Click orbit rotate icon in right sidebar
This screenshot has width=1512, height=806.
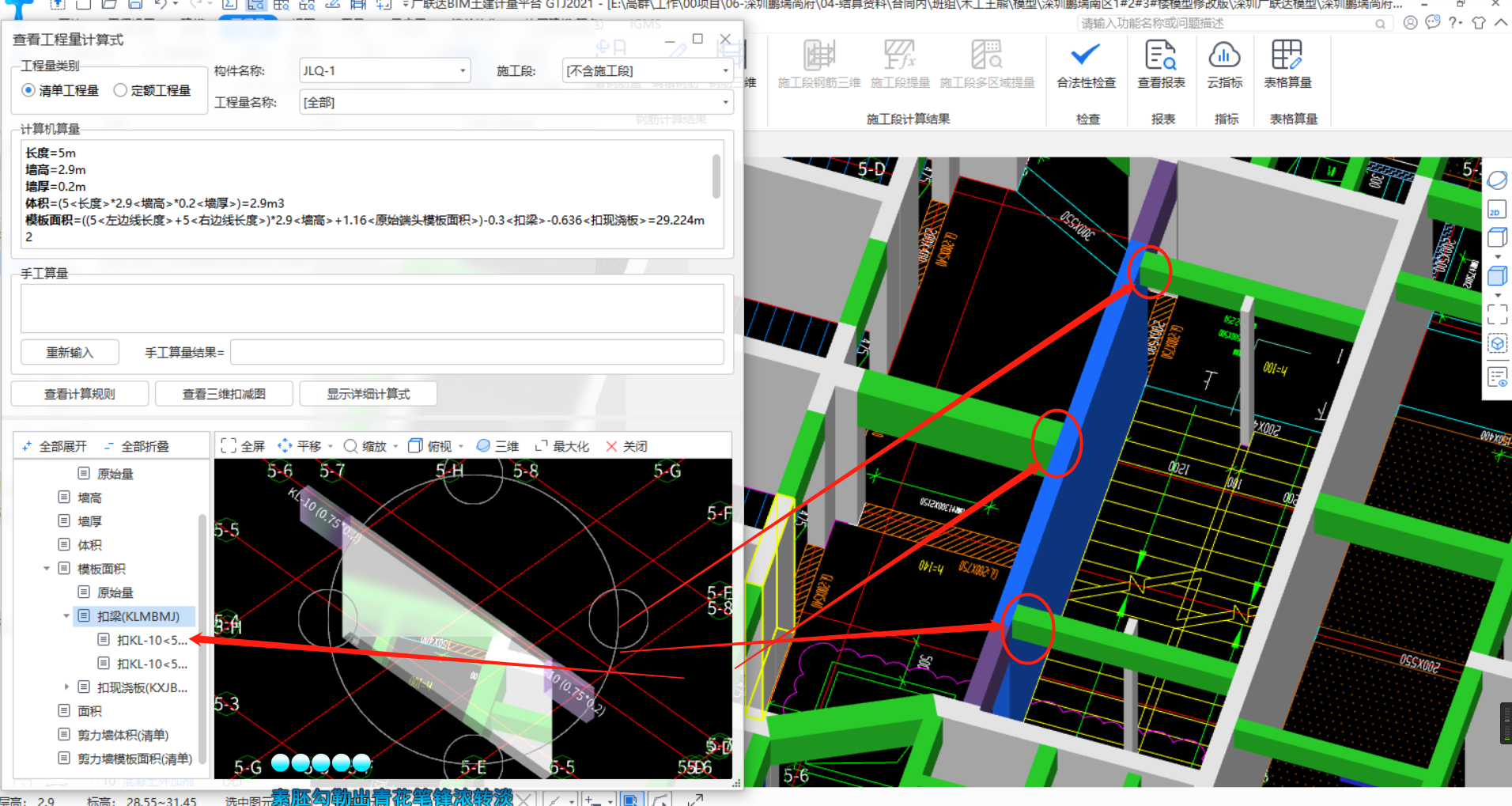click(1497, 180)
